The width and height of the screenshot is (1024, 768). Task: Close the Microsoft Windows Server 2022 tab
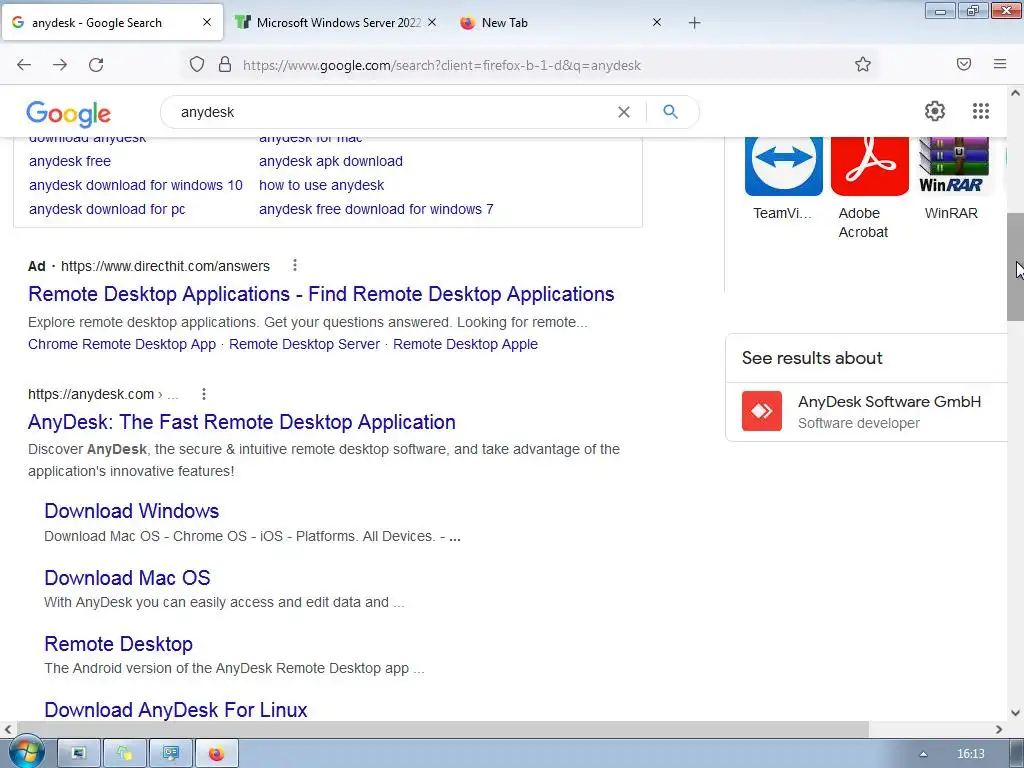pyautogui.click(x=432, y=22)
